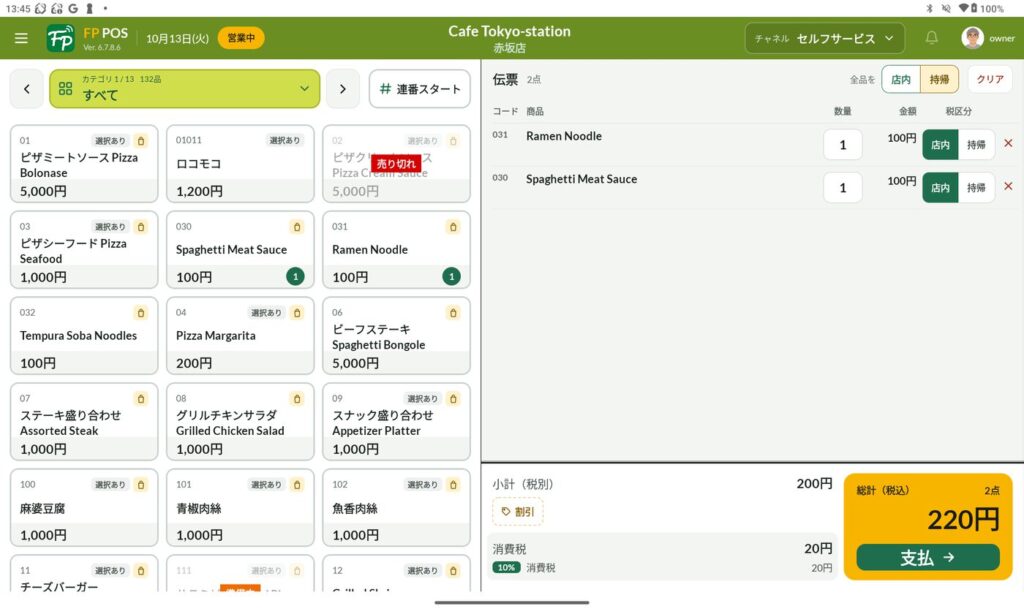Set Ramen Noodle to 店内
This screenshot has width=1024, height=614.
[x=940, y=145]
